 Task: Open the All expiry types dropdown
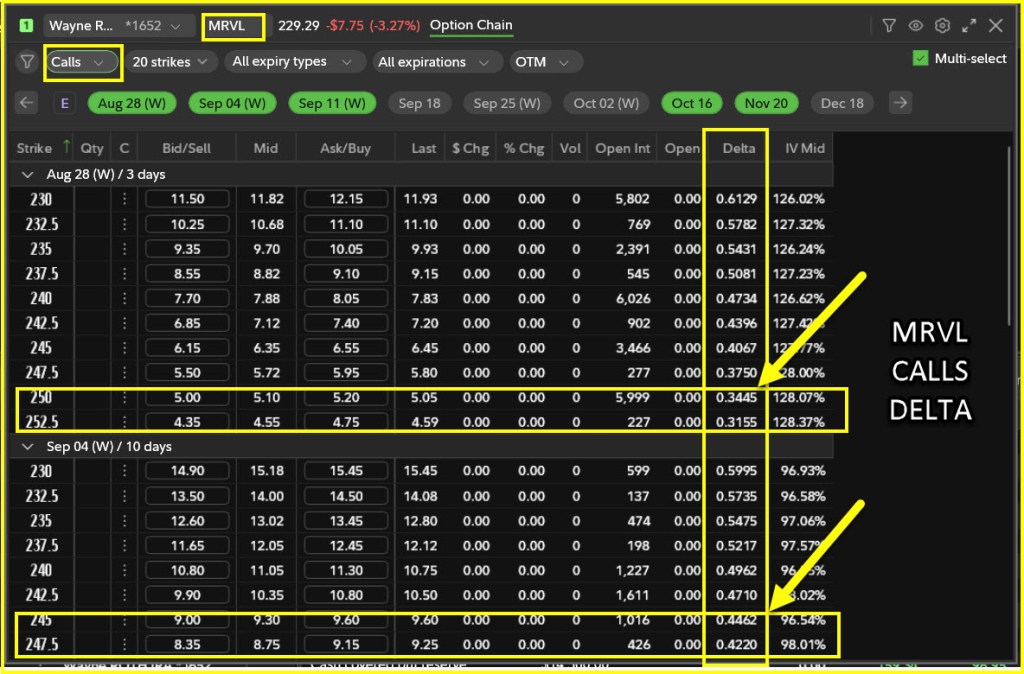[295, 62]
